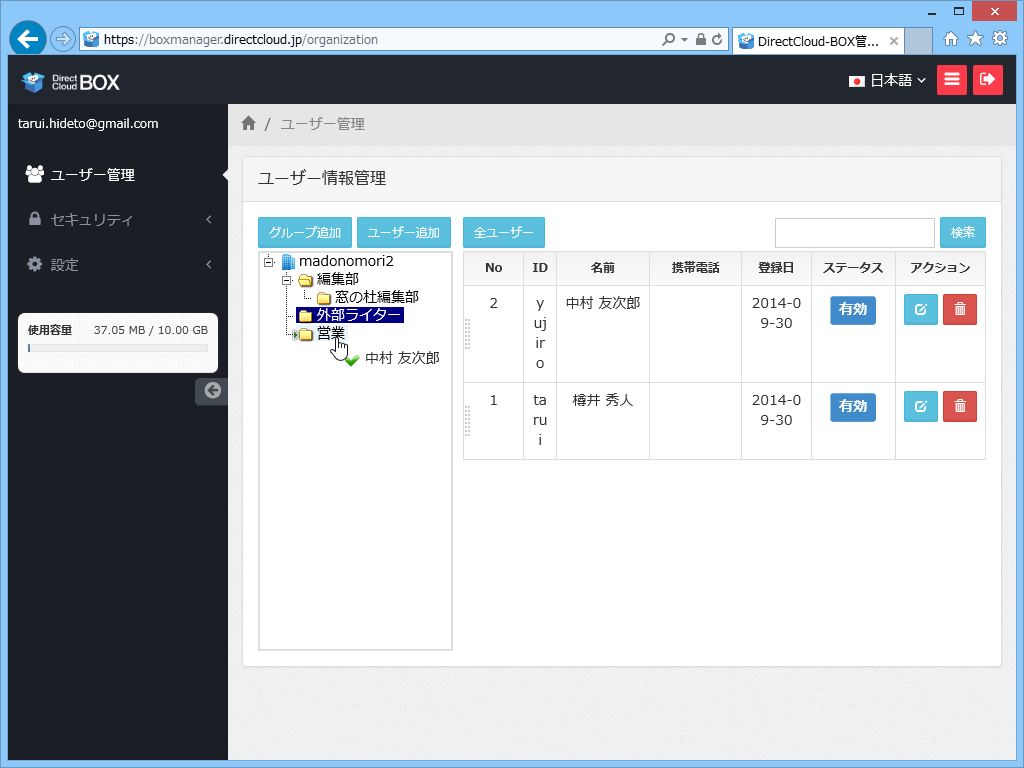Click the ID column header
Viewport: 1024px width, 768px height.
[539, 268]
